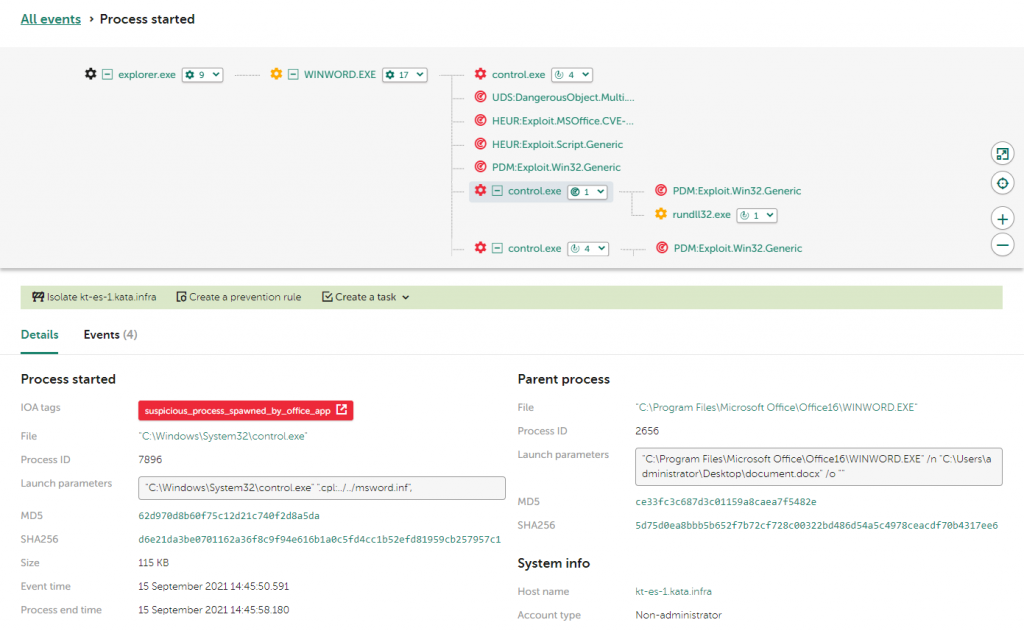Click the detection icon of PDM:Exploit.Win32.Generic above rundll32.exe
Screen dimensions: 1024x631
tap(661, 190)
